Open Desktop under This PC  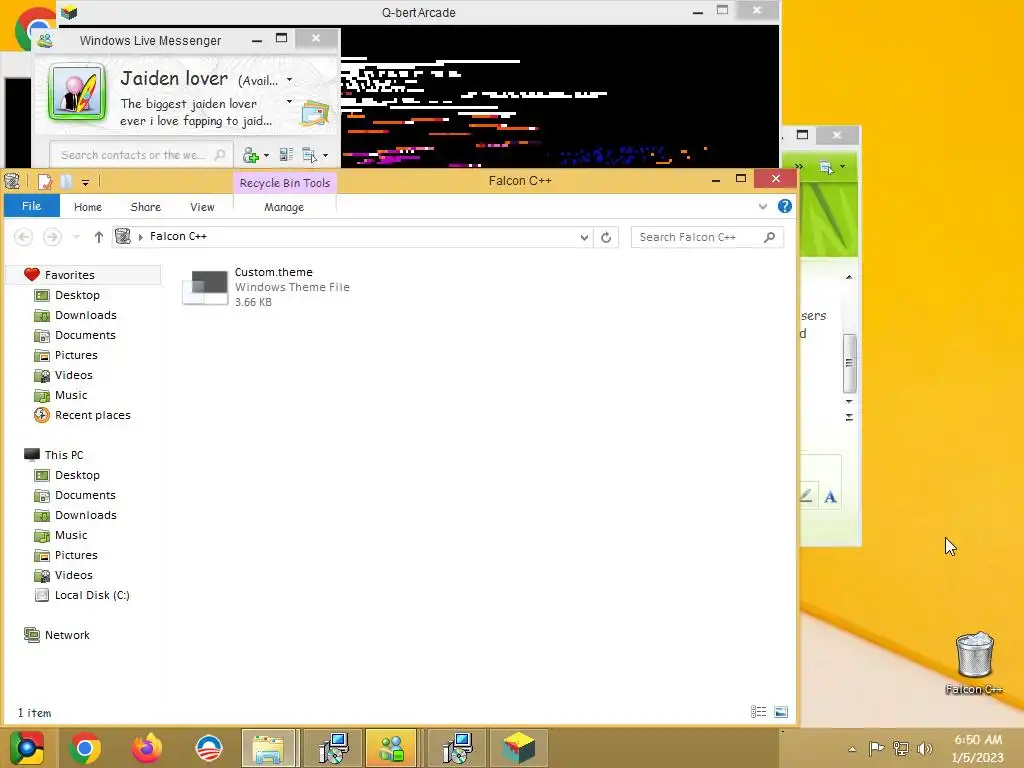(x=77, y=475)
